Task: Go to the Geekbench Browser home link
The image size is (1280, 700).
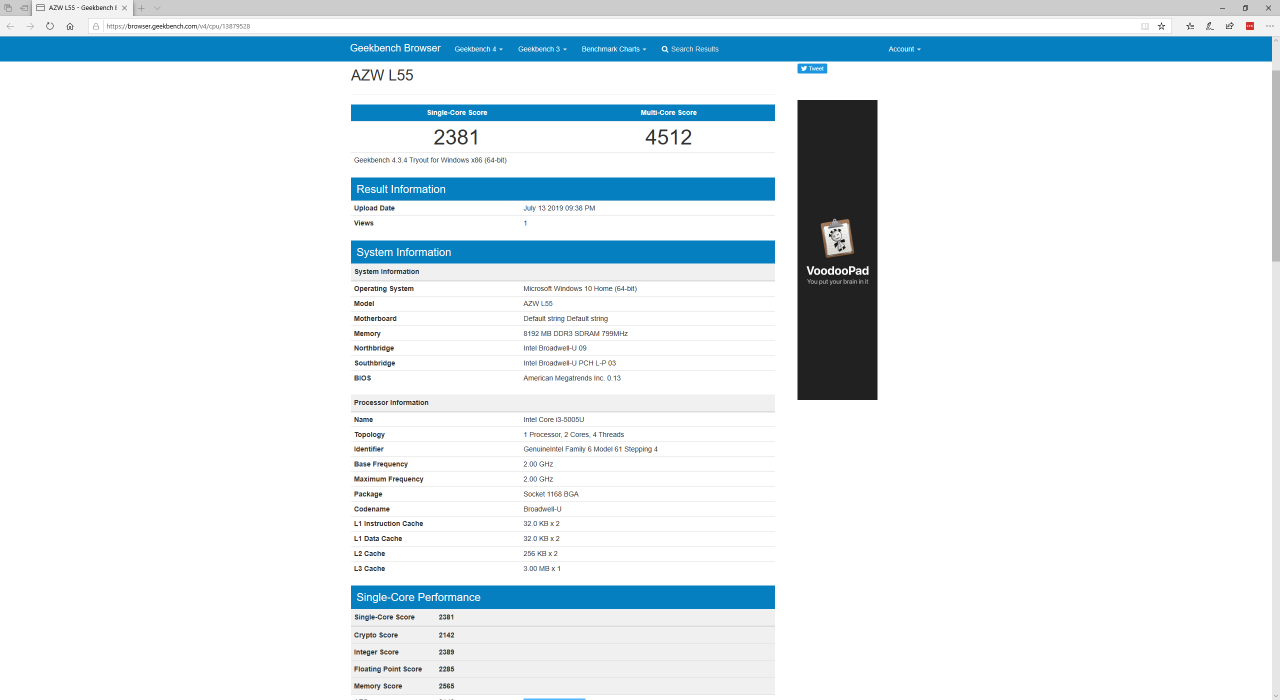Action: pyautogui.click(x=395, y=48)
